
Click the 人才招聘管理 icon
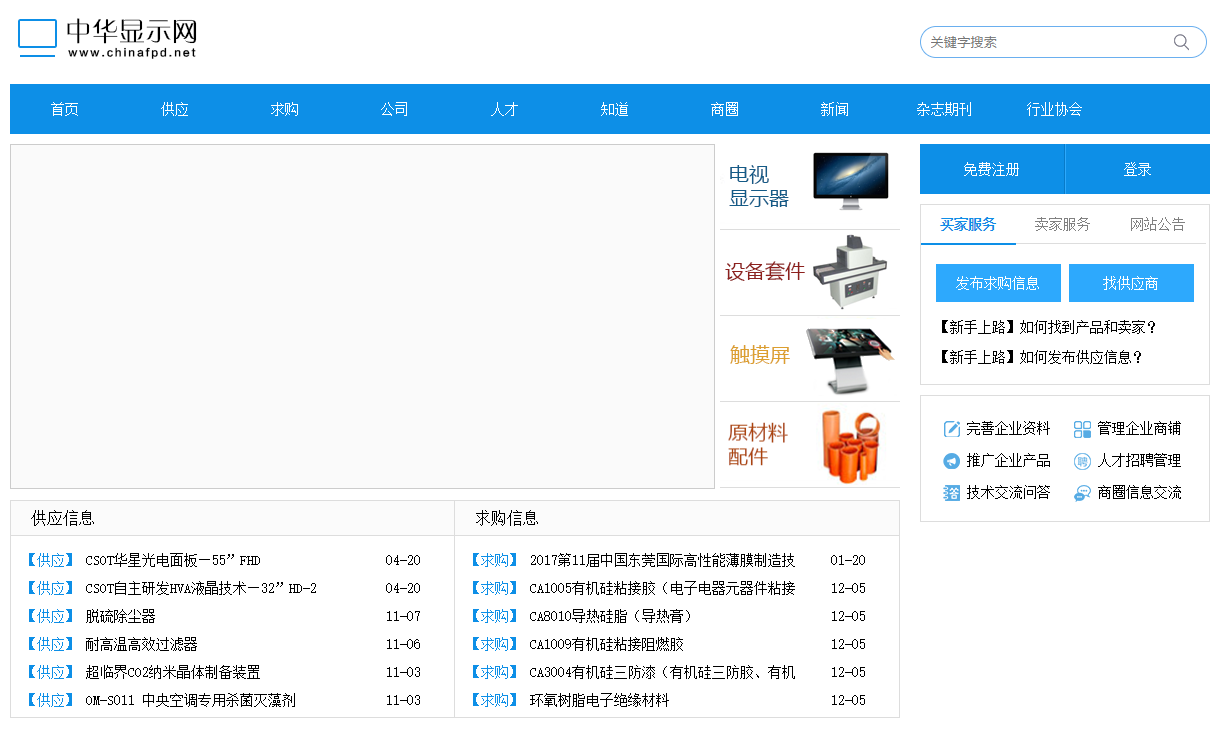click(x=1082, y=461)
